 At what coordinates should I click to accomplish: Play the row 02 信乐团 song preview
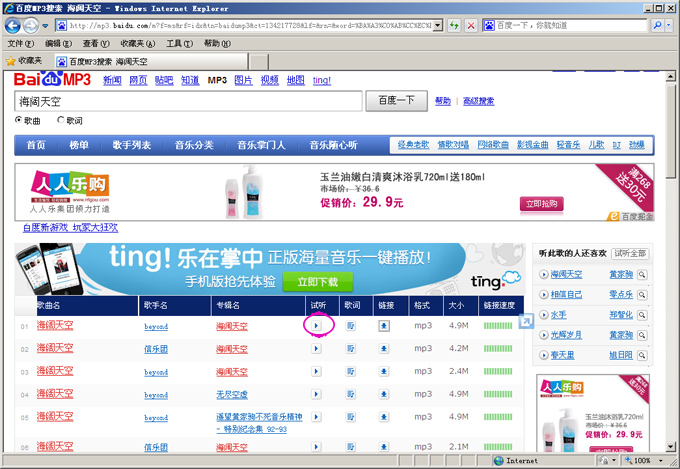point(316,348)
